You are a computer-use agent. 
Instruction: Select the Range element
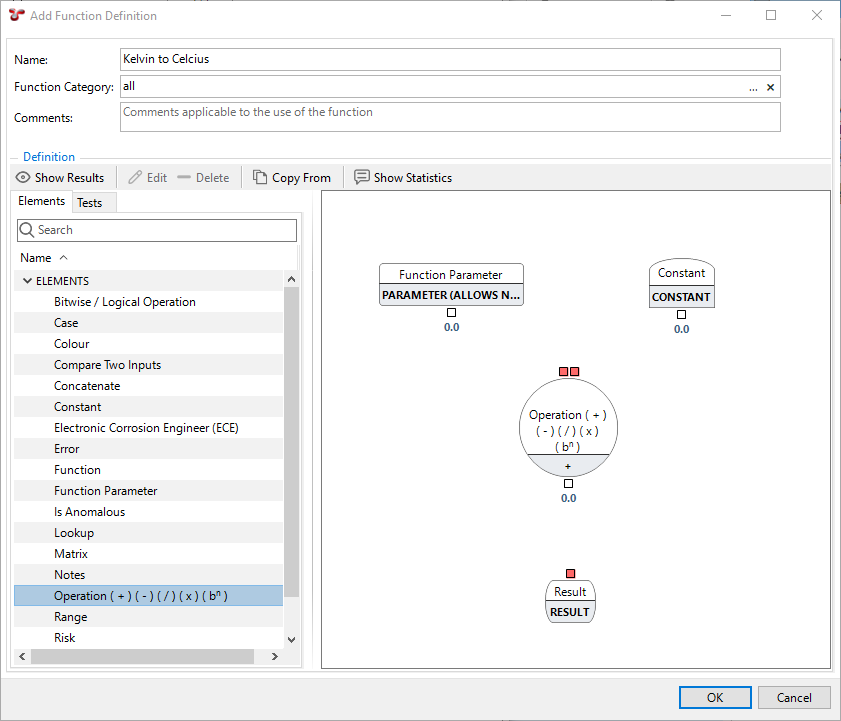point(149,616)
